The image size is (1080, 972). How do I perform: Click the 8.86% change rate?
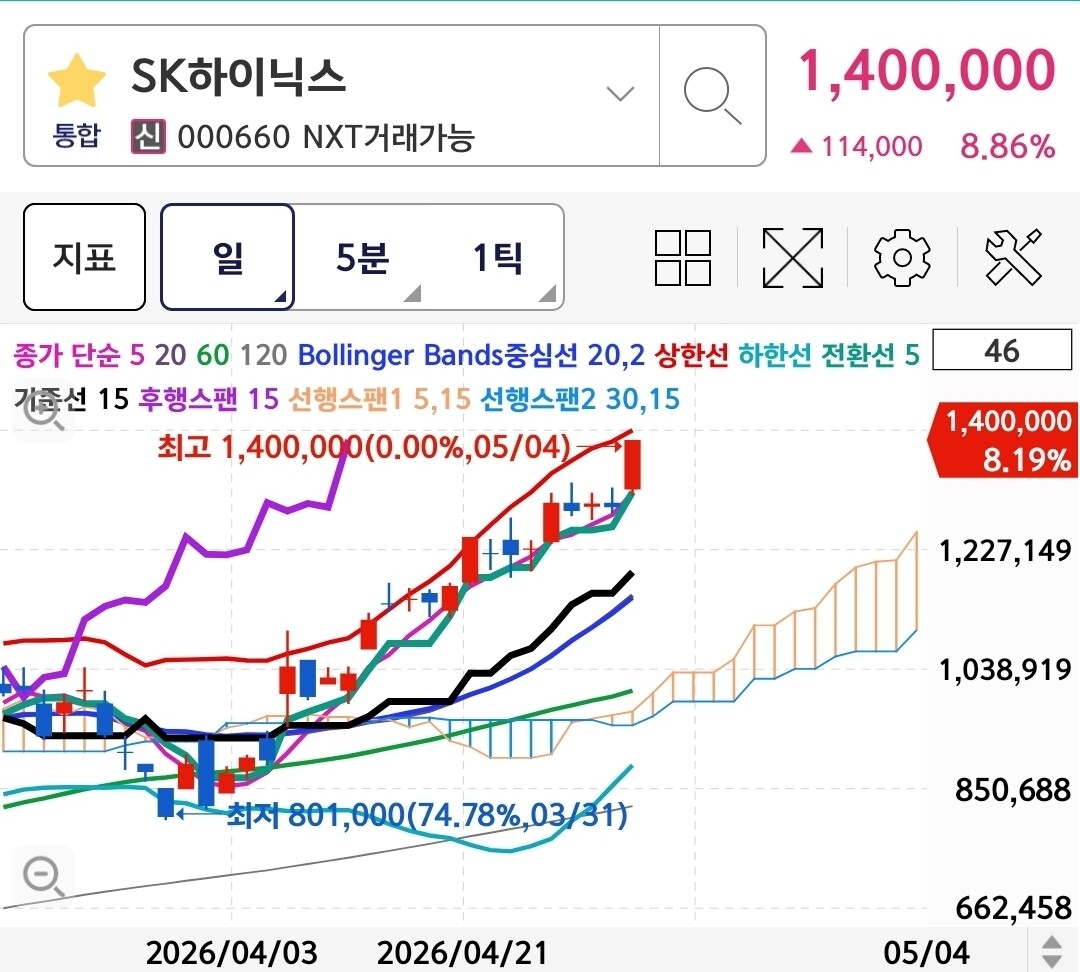point(1008,147)
